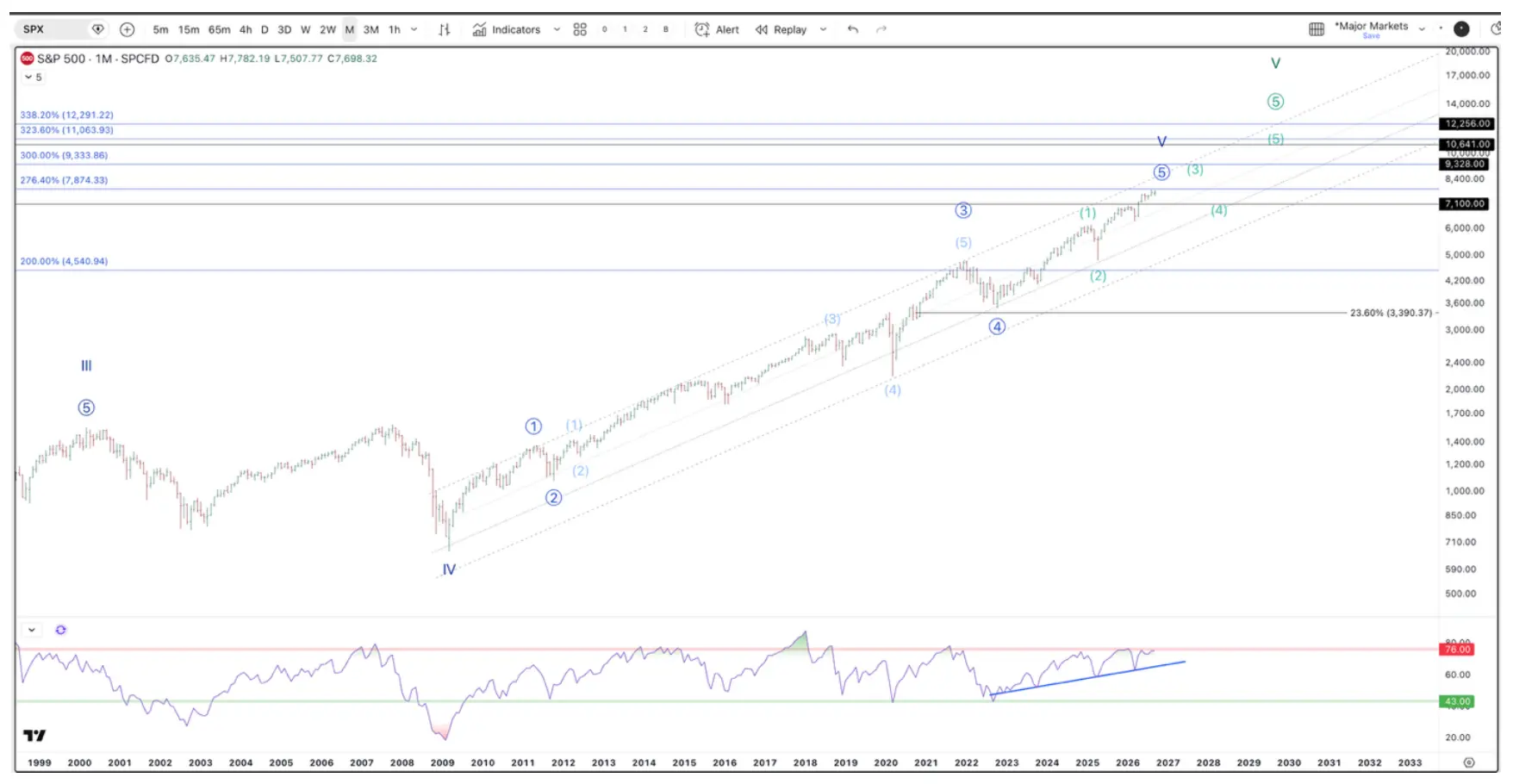Click the S&P 500 symbol logo
This screenshot has width=1513, height=784.
click(x=28, y=59)
